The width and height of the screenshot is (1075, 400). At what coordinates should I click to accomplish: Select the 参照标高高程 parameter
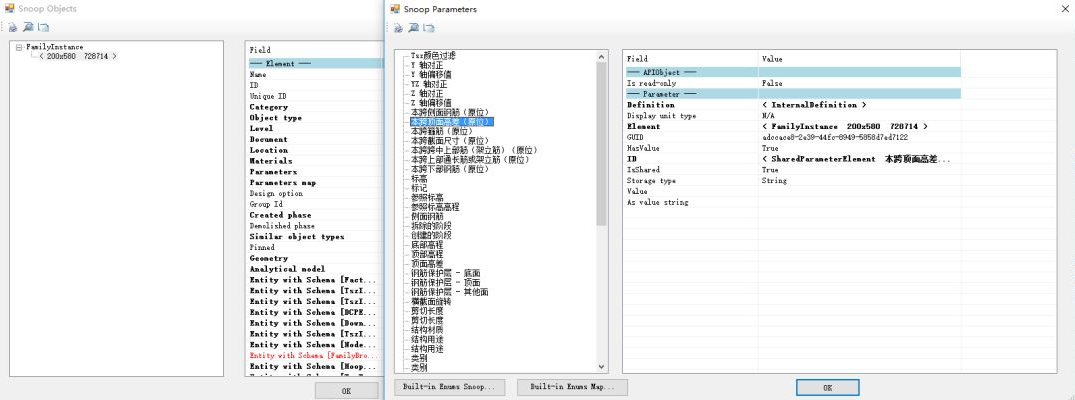tap(435, 207)
